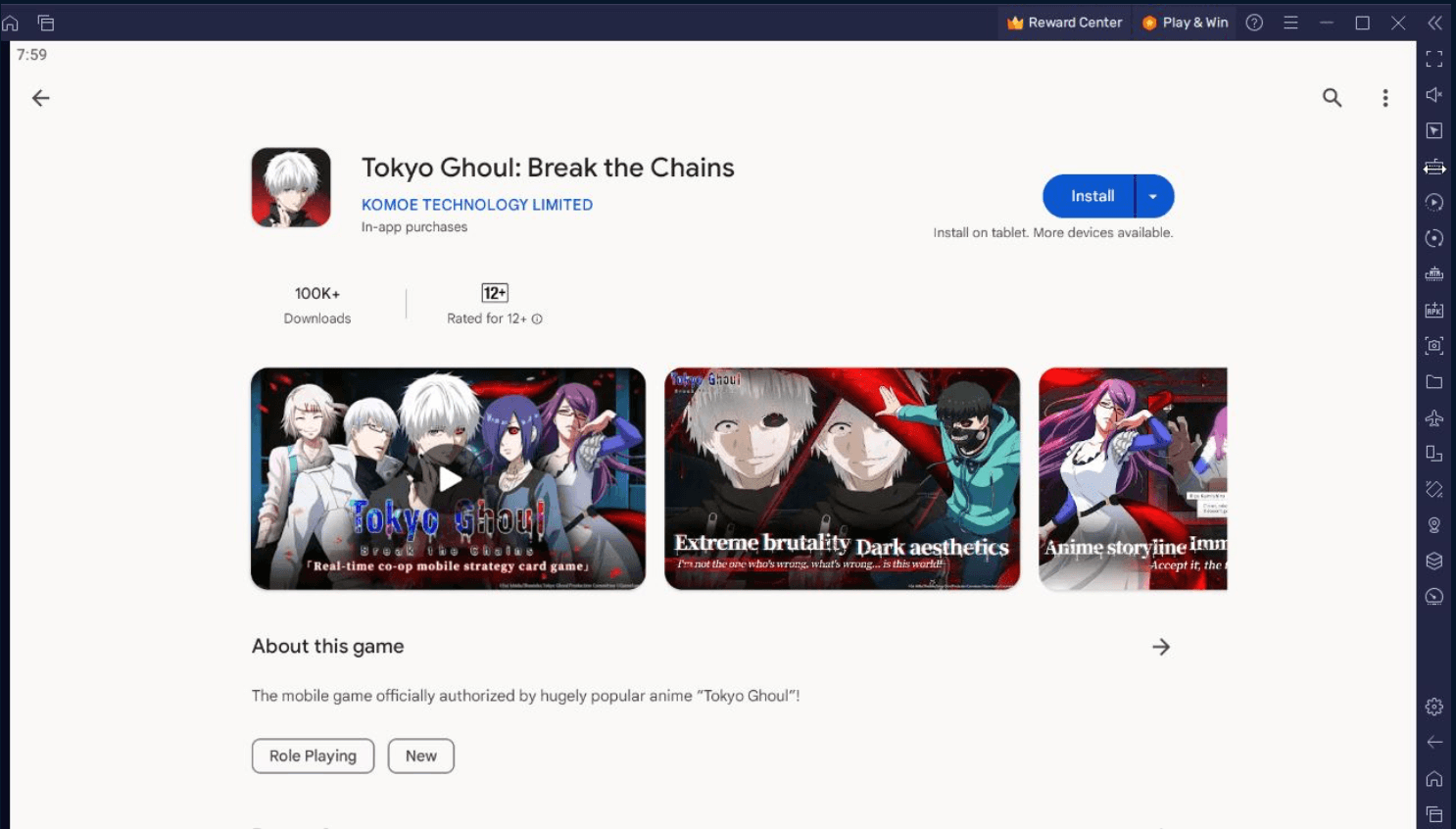Open the Extreme brutality screenshot
1456x829 pixels.
[x=843, y=479]
